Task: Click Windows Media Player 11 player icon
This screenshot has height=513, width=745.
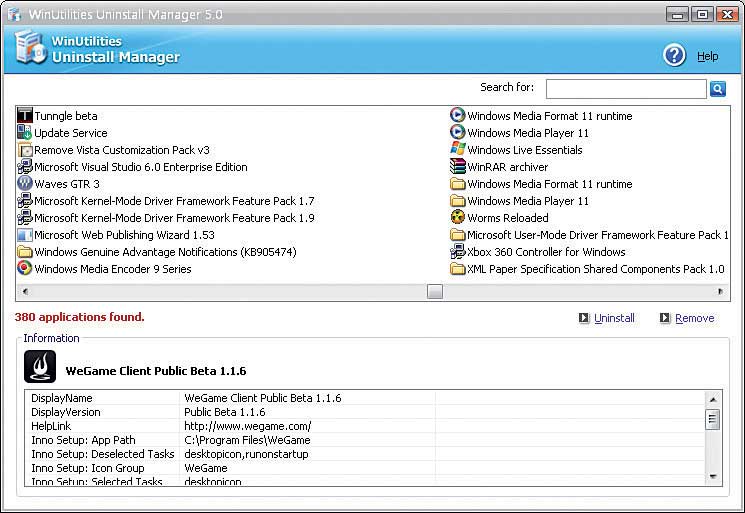Action: (x=458, y=133)
